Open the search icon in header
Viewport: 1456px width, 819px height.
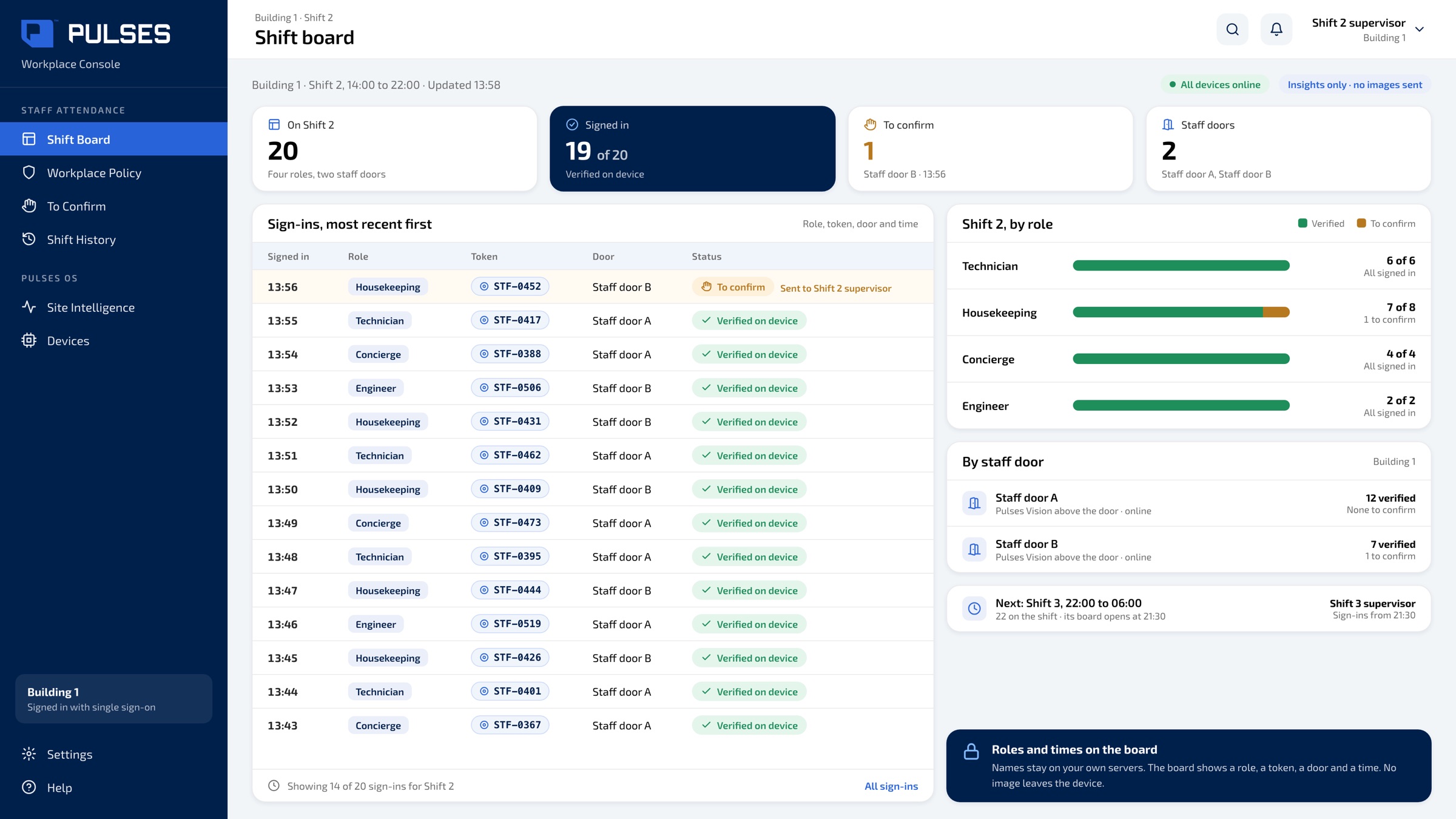1232,29
